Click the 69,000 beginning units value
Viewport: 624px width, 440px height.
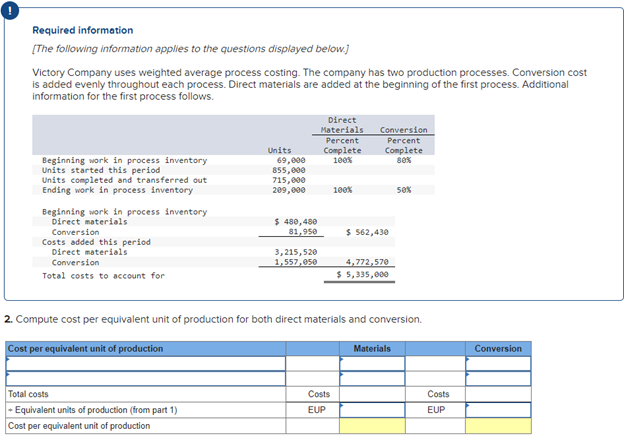tap(291, 160)
